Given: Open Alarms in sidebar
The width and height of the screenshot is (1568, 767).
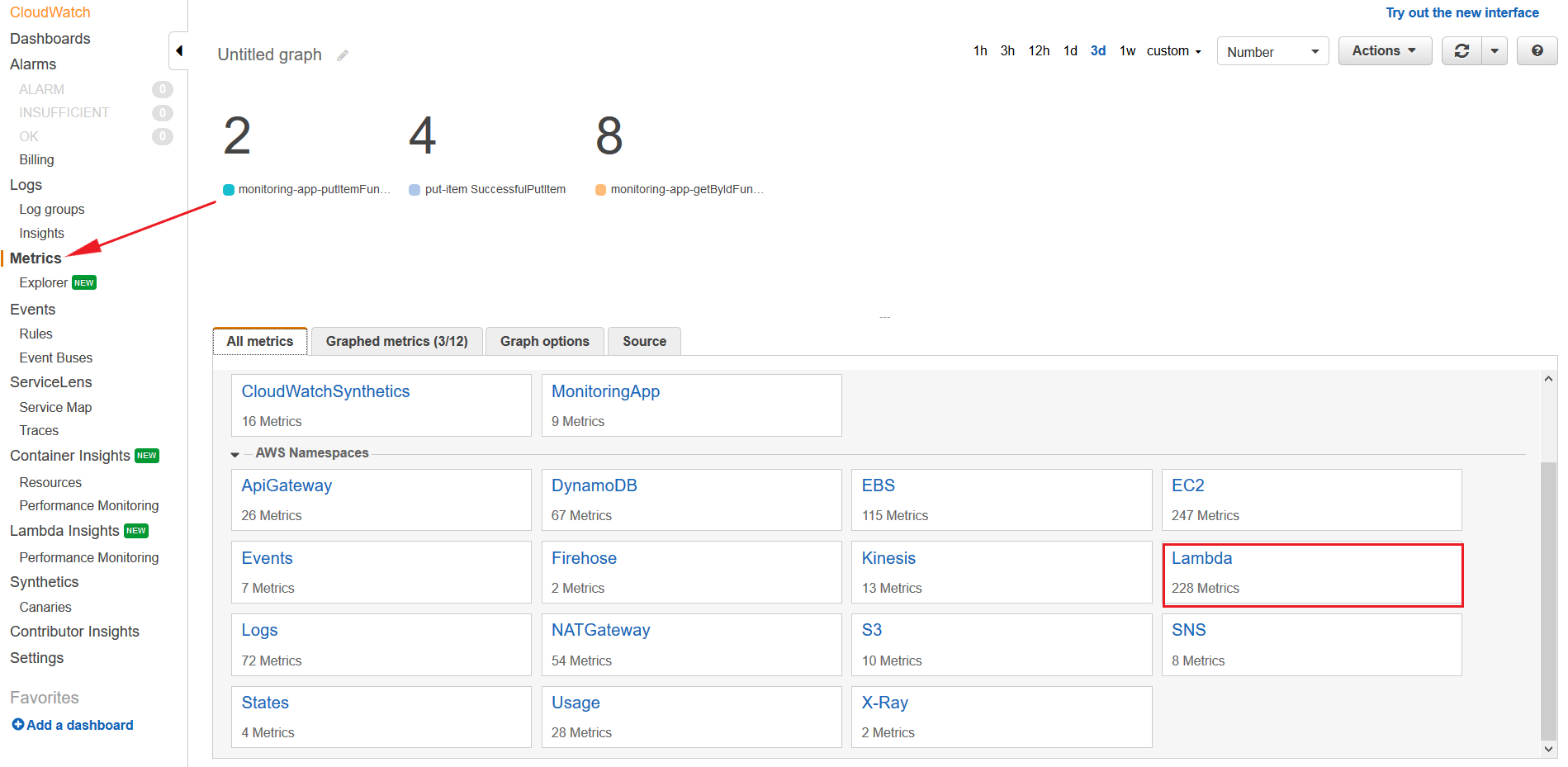Looking at the screenshot, I should coord(33,64).
